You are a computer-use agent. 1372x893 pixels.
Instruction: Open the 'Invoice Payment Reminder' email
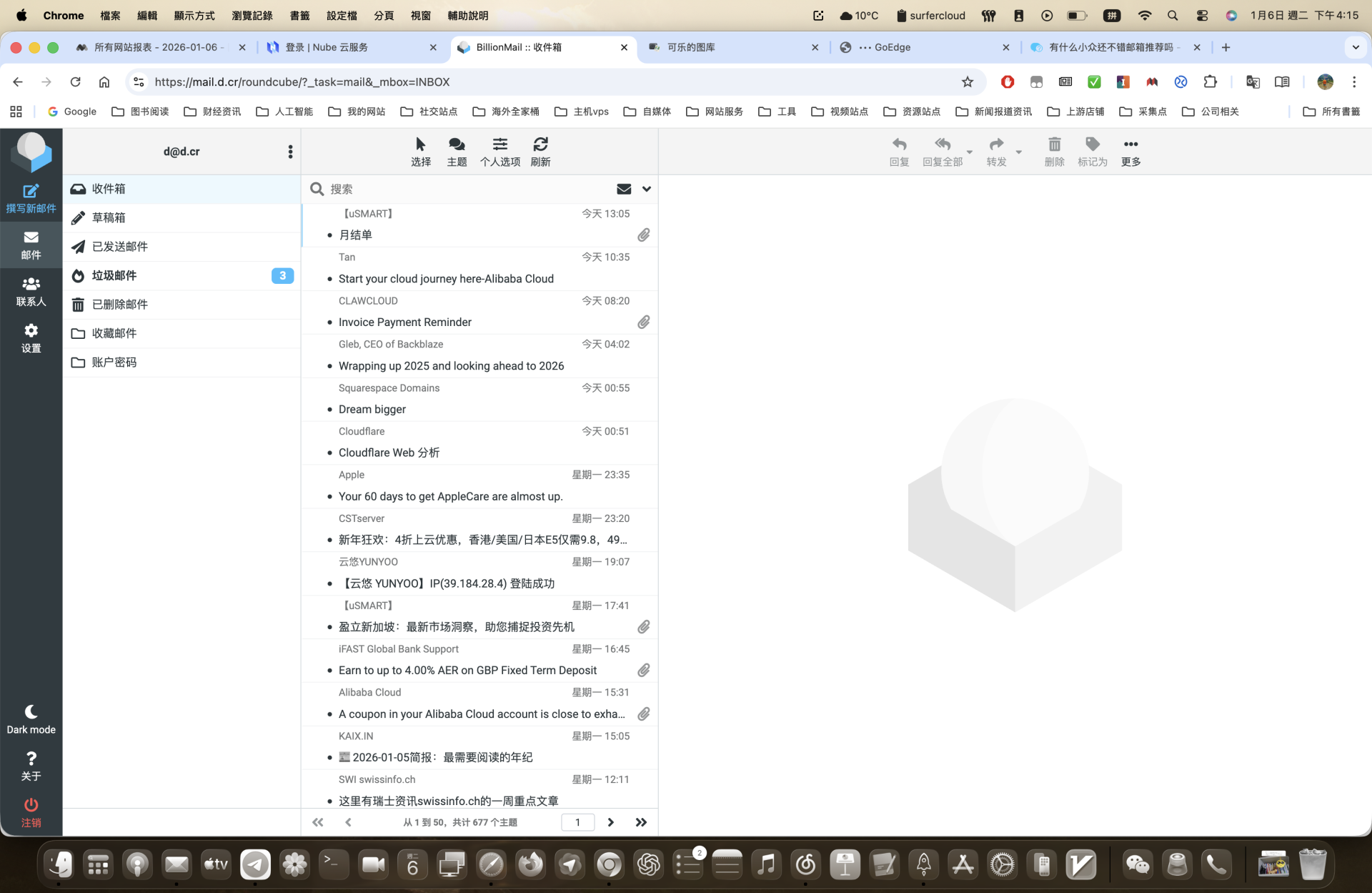pyautogui.click(x=479, y=312)
